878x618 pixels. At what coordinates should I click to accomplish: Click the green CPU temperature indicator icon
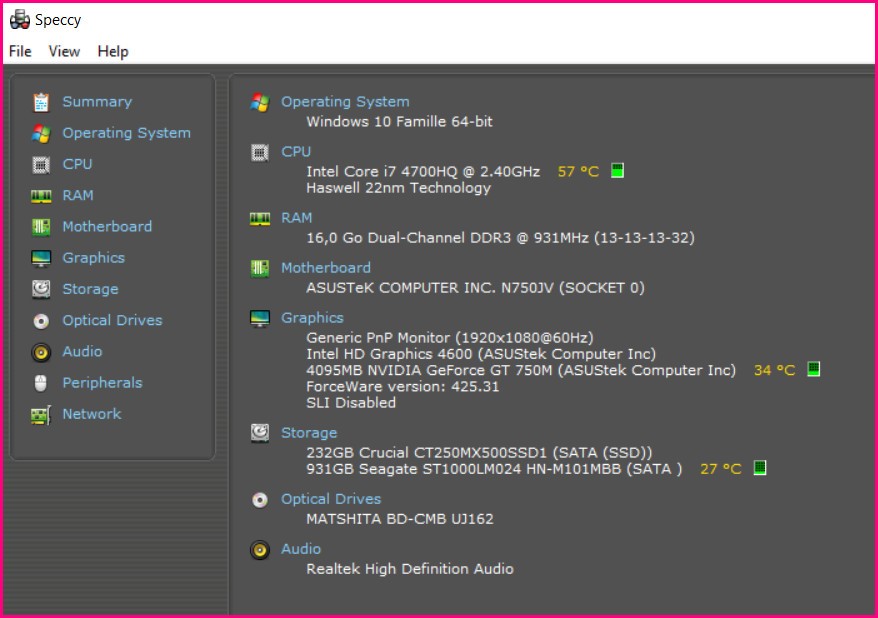pos(617,170)
